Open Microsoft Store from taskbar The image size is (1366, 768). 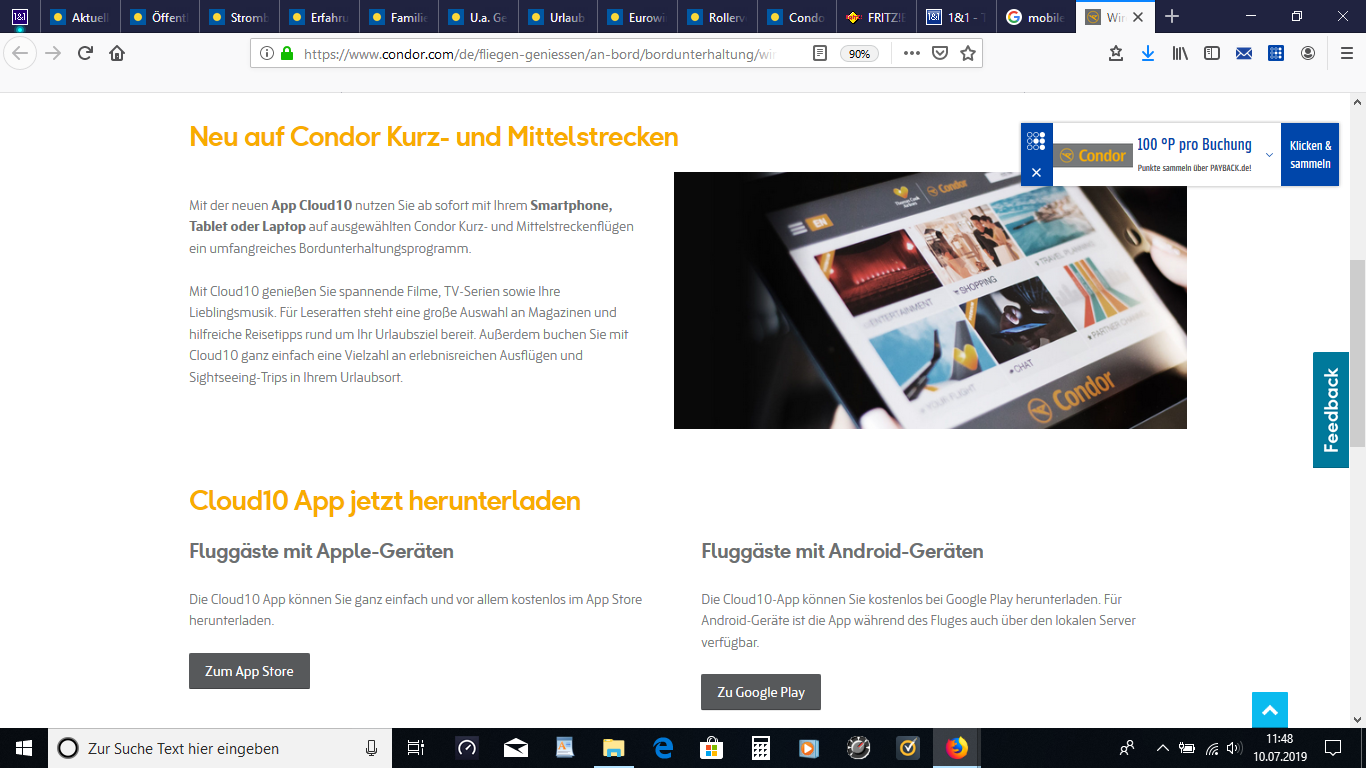coord(712,748)
